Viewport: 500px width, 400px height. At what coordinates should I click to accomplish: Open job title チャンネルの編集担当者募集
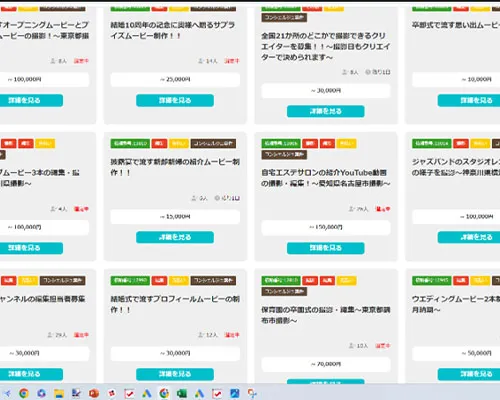click(x=42, y=299)
